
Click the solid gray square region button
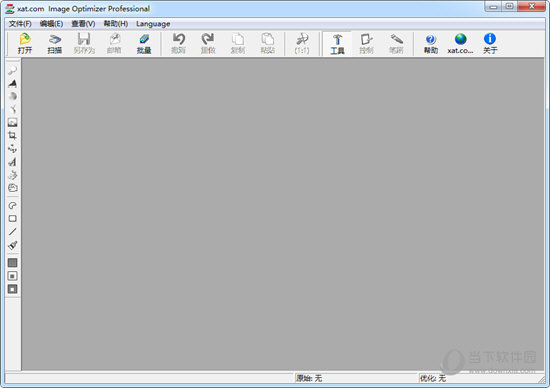point(13,263)
